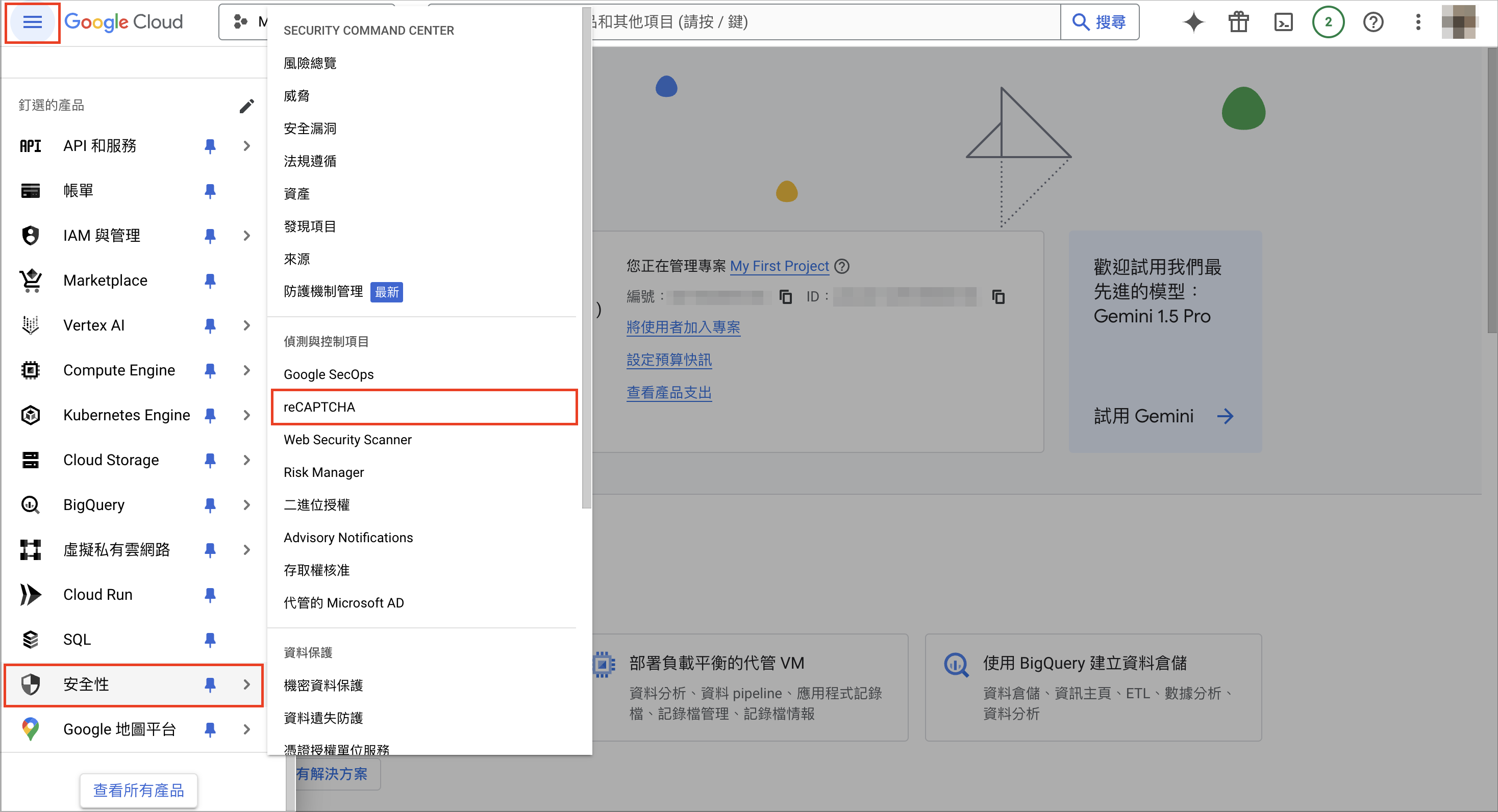Viewport: 1498px width, 812px height.
Task: Click the Vertex AI icon
Action: [30, 325]
